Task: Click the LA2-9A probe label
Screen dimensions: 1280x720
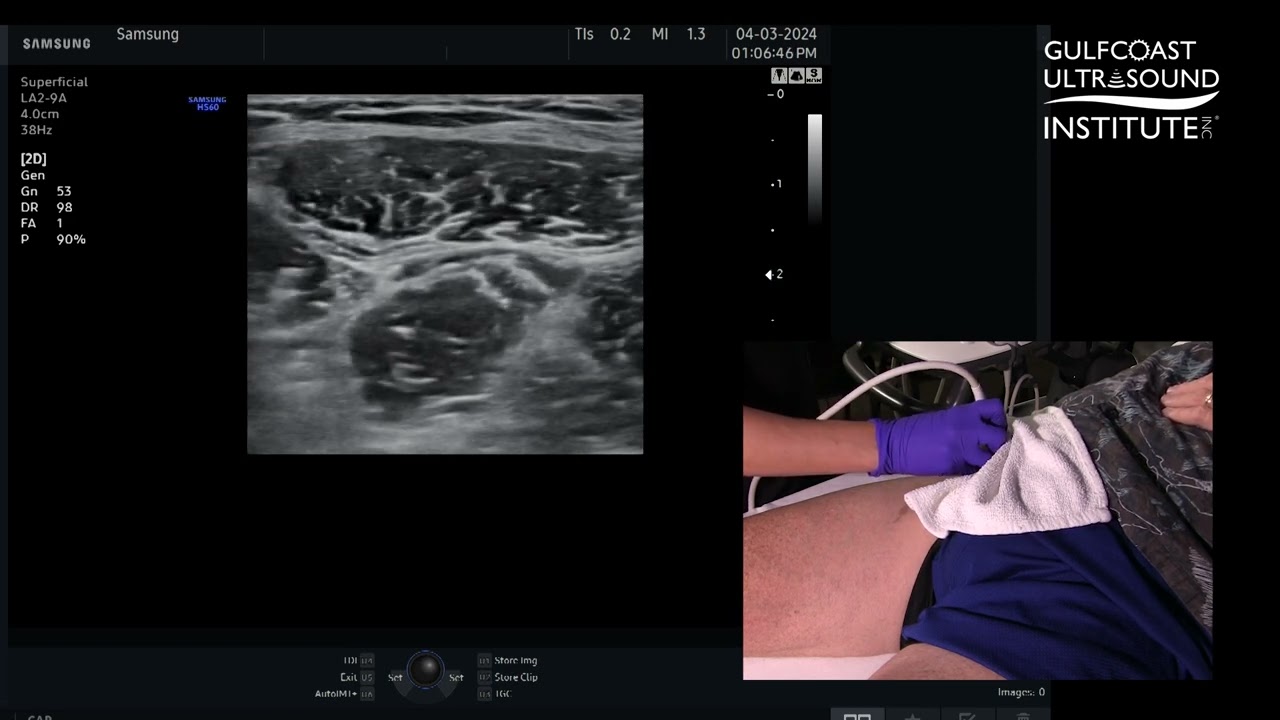Action: click(x=44, y=98)
